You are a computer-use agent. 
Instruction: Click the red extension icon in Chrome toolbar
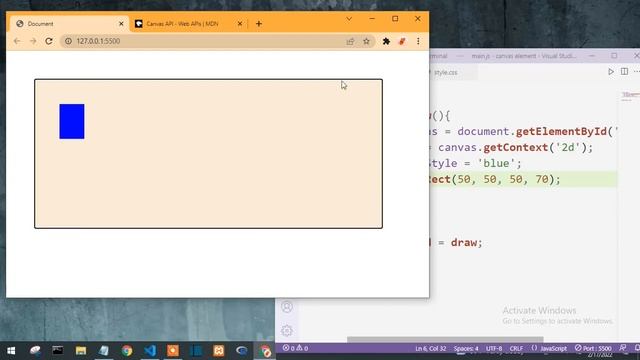[402, 41]
